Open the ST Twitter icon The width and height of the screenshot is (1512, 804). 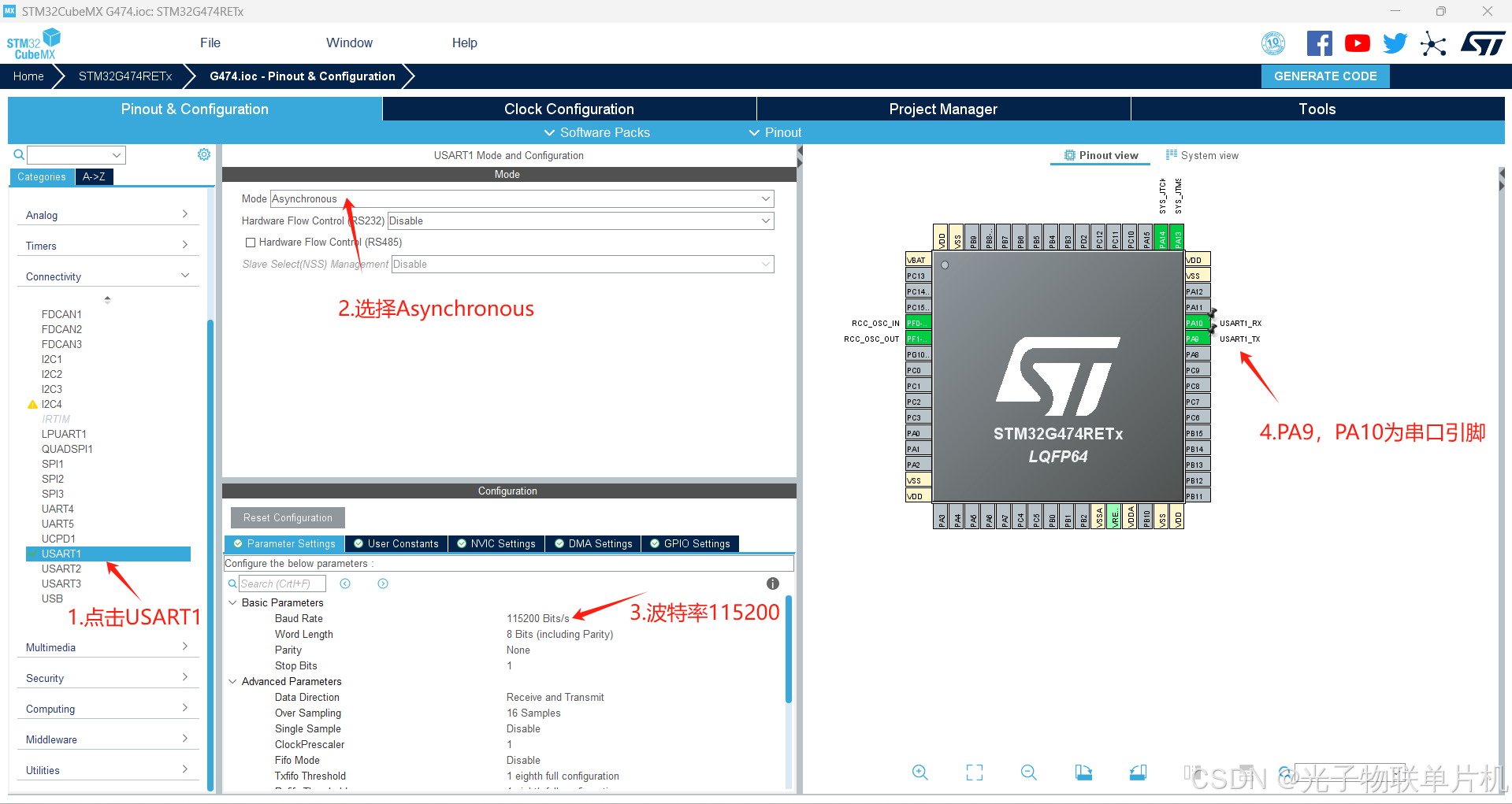pos(1395,43)
